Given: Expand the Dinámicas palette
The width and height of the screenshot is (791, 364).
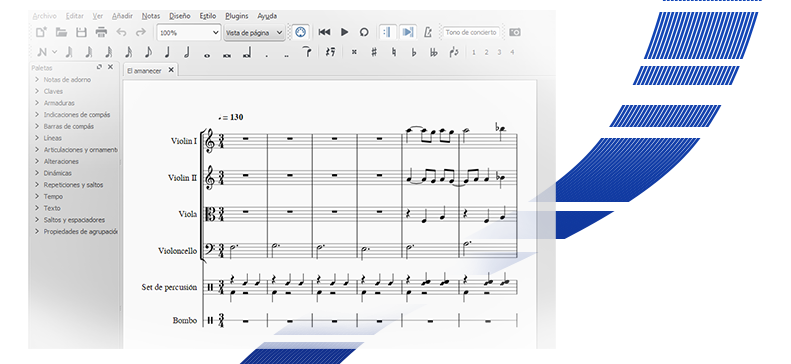Looking at the screenshot, I should (x=58, y=173).
